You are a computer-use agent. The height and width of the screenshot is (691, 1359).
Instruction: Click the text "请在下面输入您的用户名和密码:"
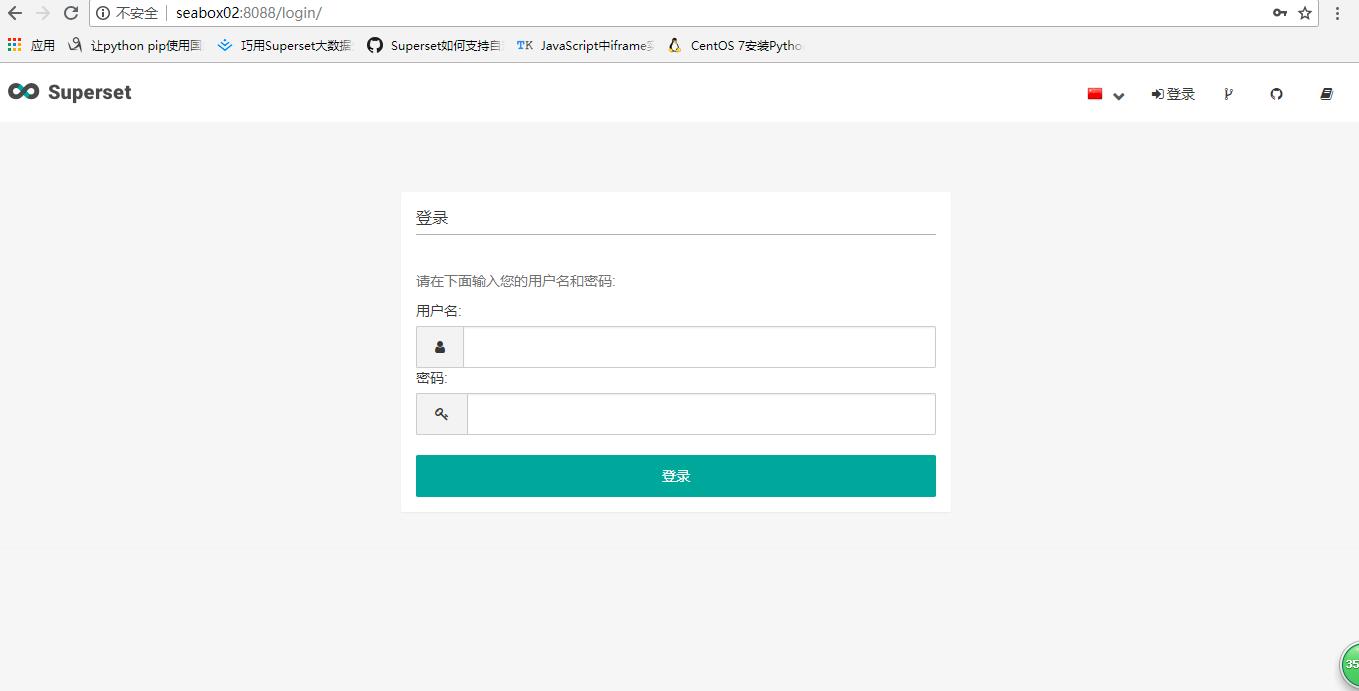tap(516, 281)
